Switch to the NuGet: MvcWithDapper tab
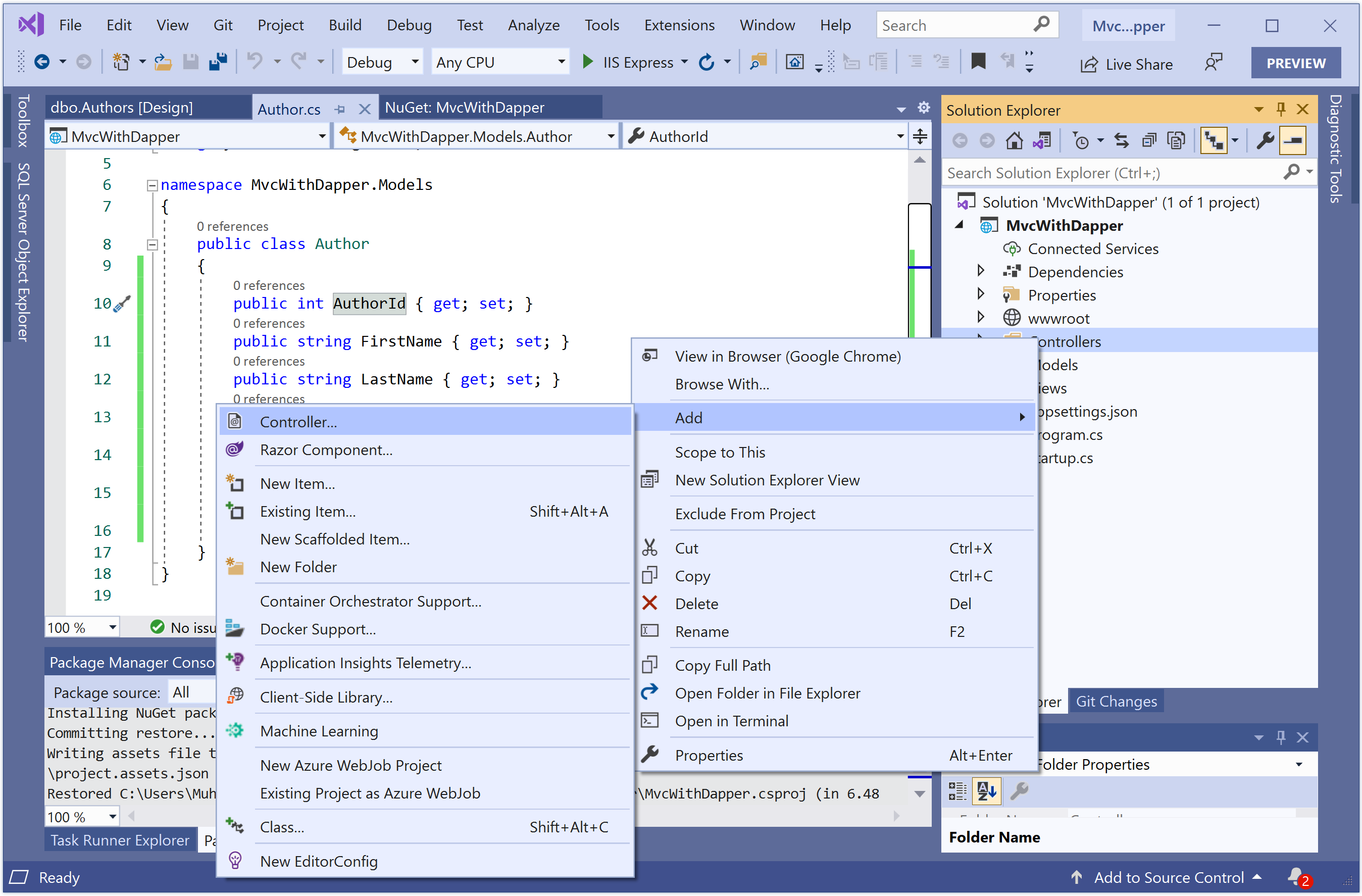Image resolution: width=1362 pixels, height=896 pixels. point(464,107)
